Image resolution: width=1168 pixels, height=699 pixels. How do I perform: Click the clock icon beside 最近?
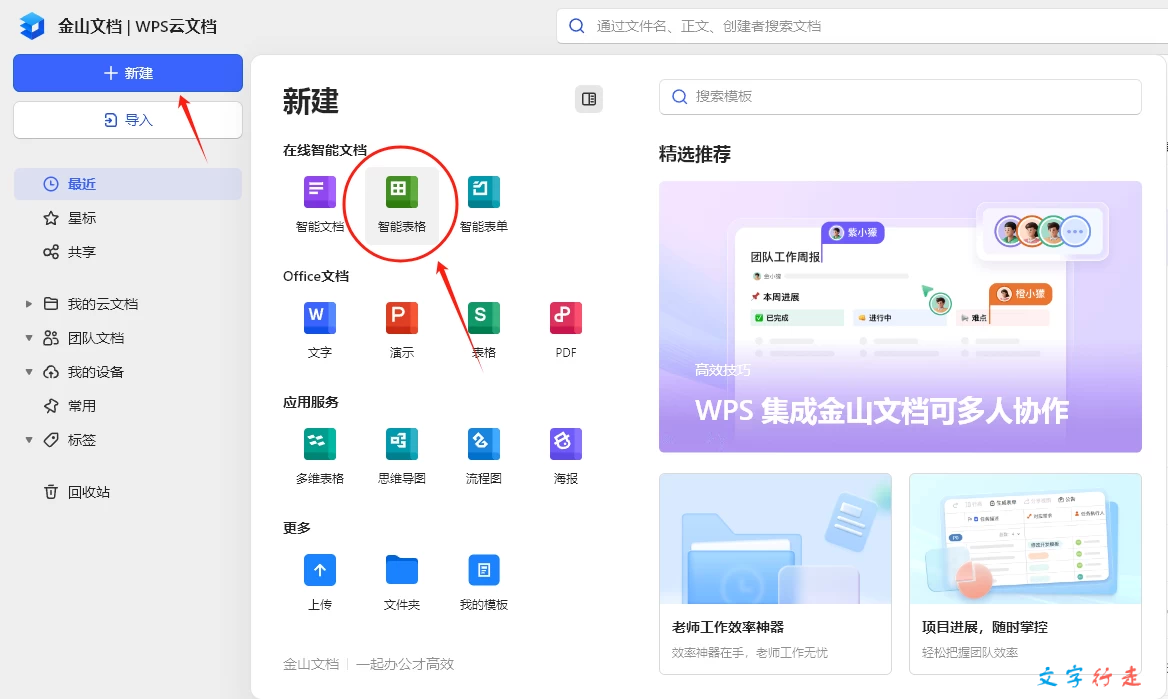pyautogui.click(x=51, y=184)
